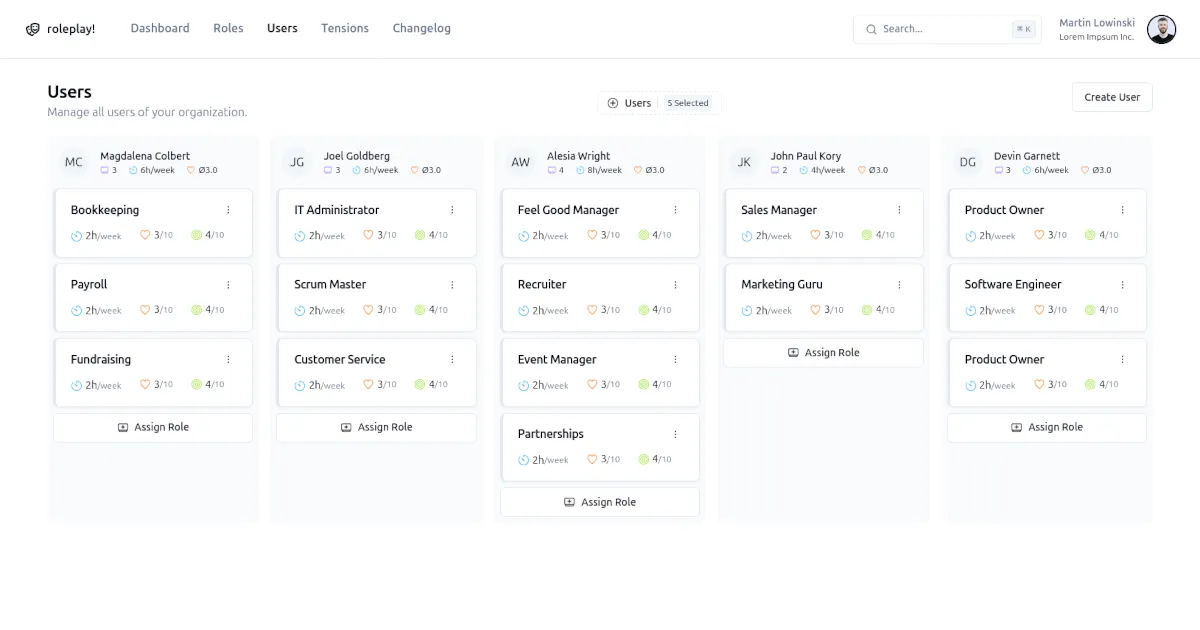1200x630 pixels.
Task: Open the Users 5 Selected filter dropdown
Action: click(660, 103)
